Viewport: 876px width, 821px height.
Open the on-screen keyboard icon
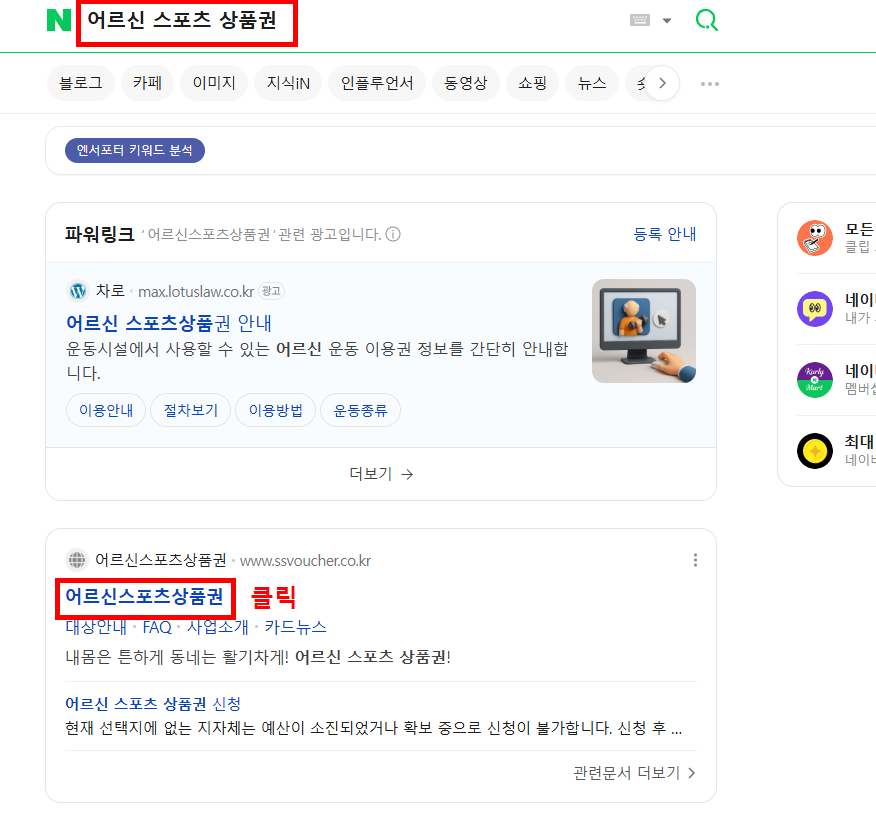click(640, 20)
